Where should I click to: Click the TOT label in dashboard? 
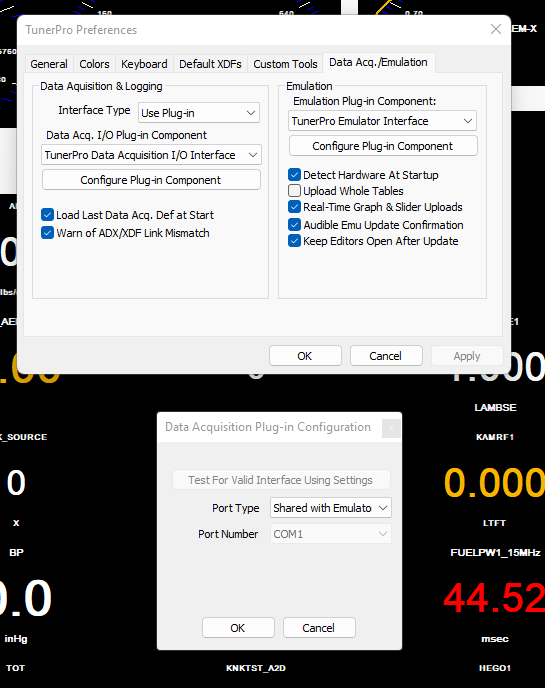15,668
